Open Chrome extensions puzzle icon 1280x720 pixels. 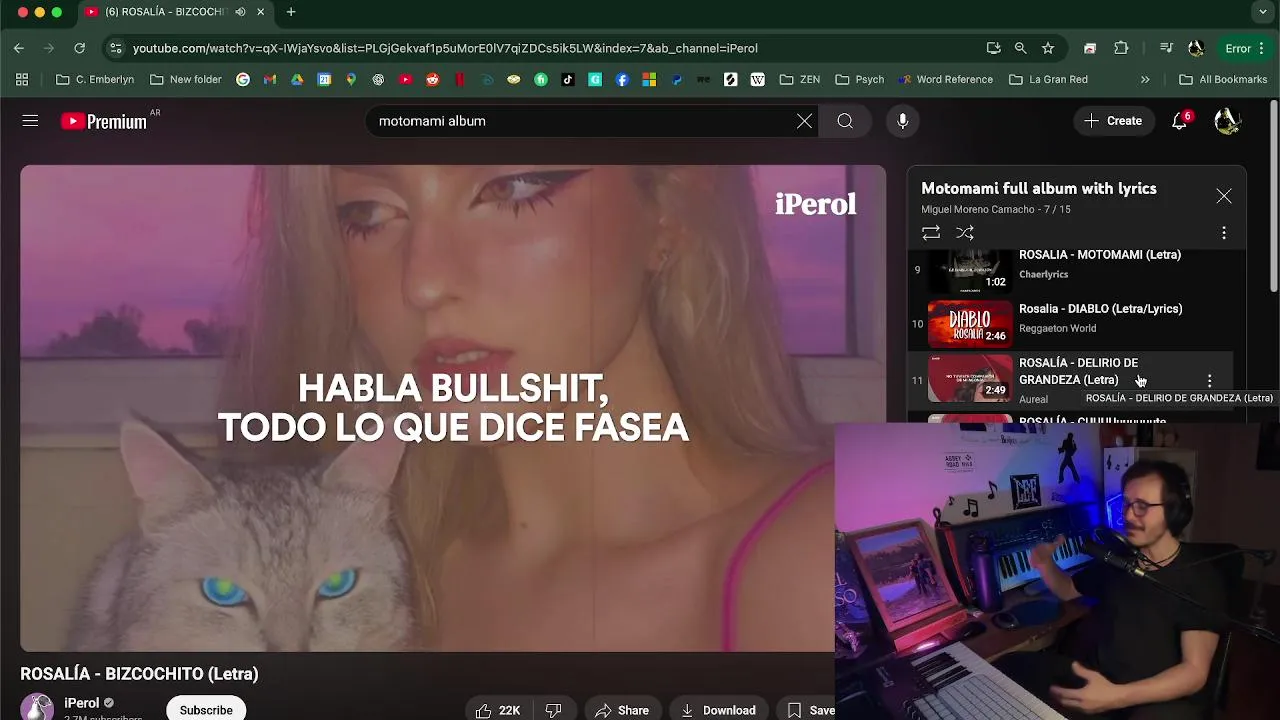point(1121,48)
